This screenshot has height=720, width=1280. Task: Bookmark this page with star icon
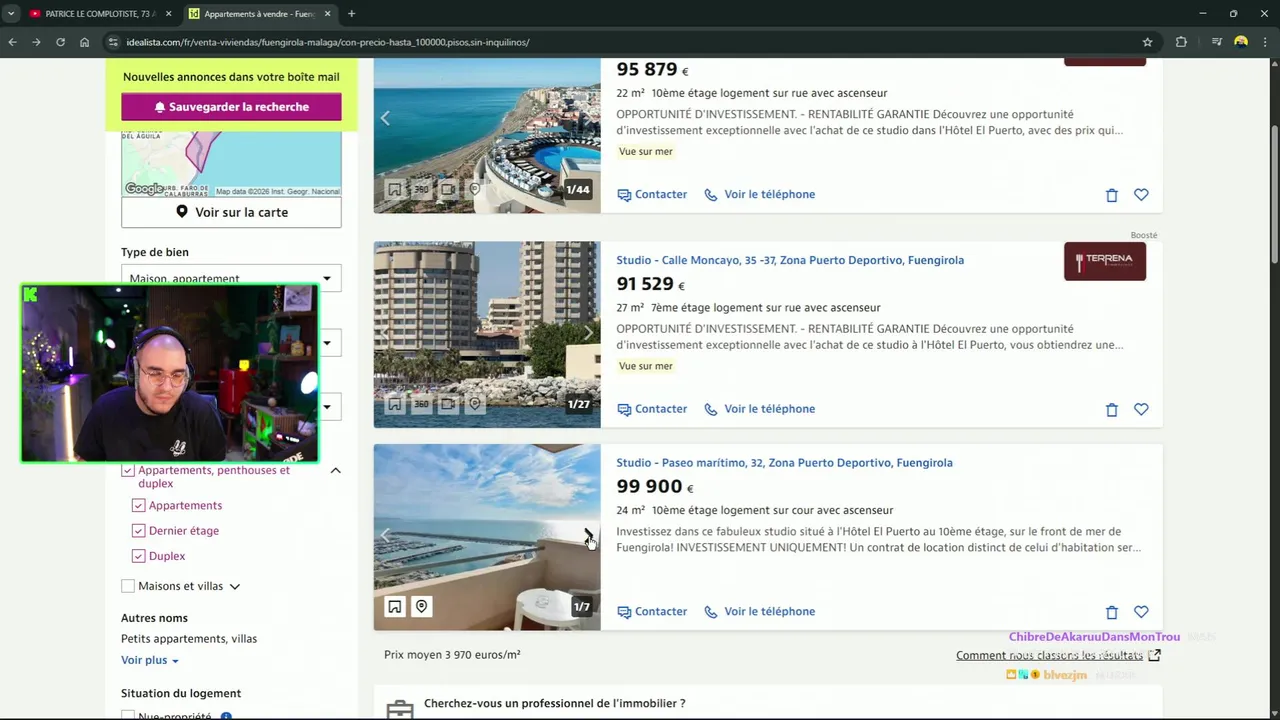coord(1147,42)
